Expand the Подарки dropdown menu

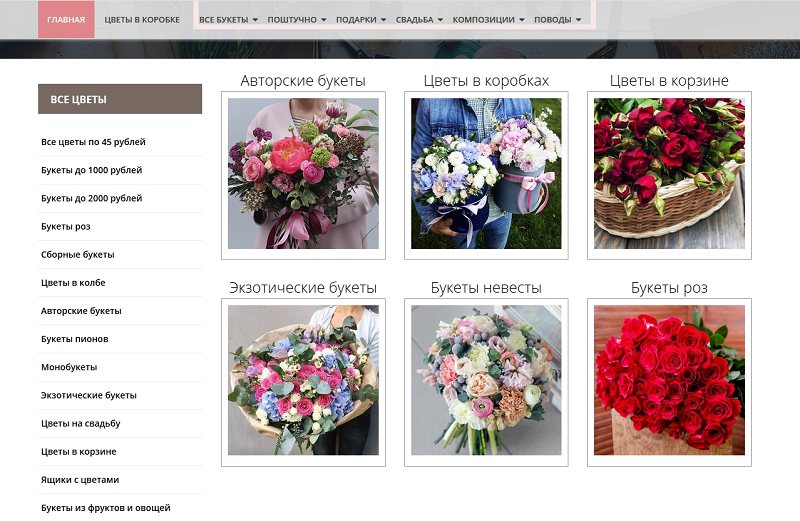tap(360, 19)
